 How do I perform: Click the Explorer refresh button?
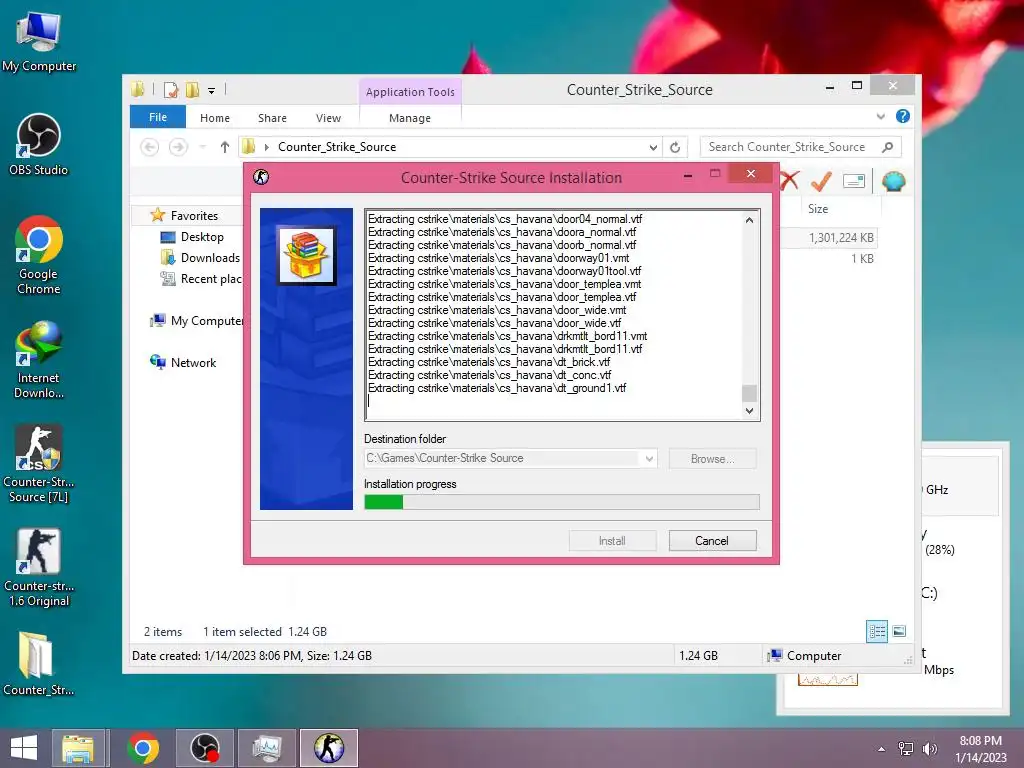[x=675, y=148]
